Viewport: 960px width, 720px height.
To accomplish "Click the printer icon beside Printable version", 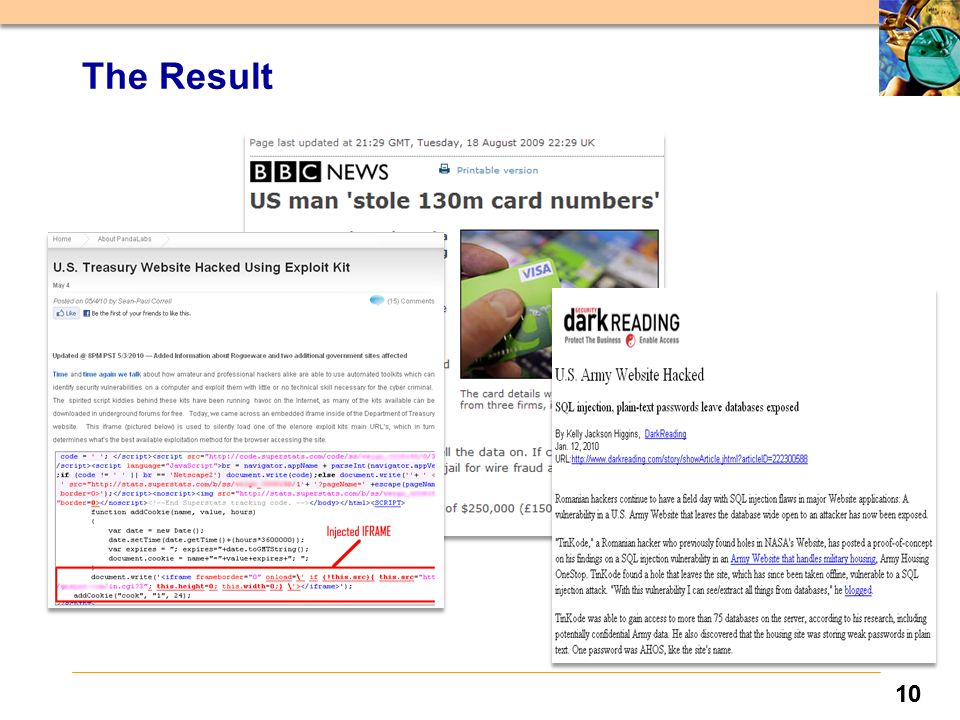I will tap(444, 170).
